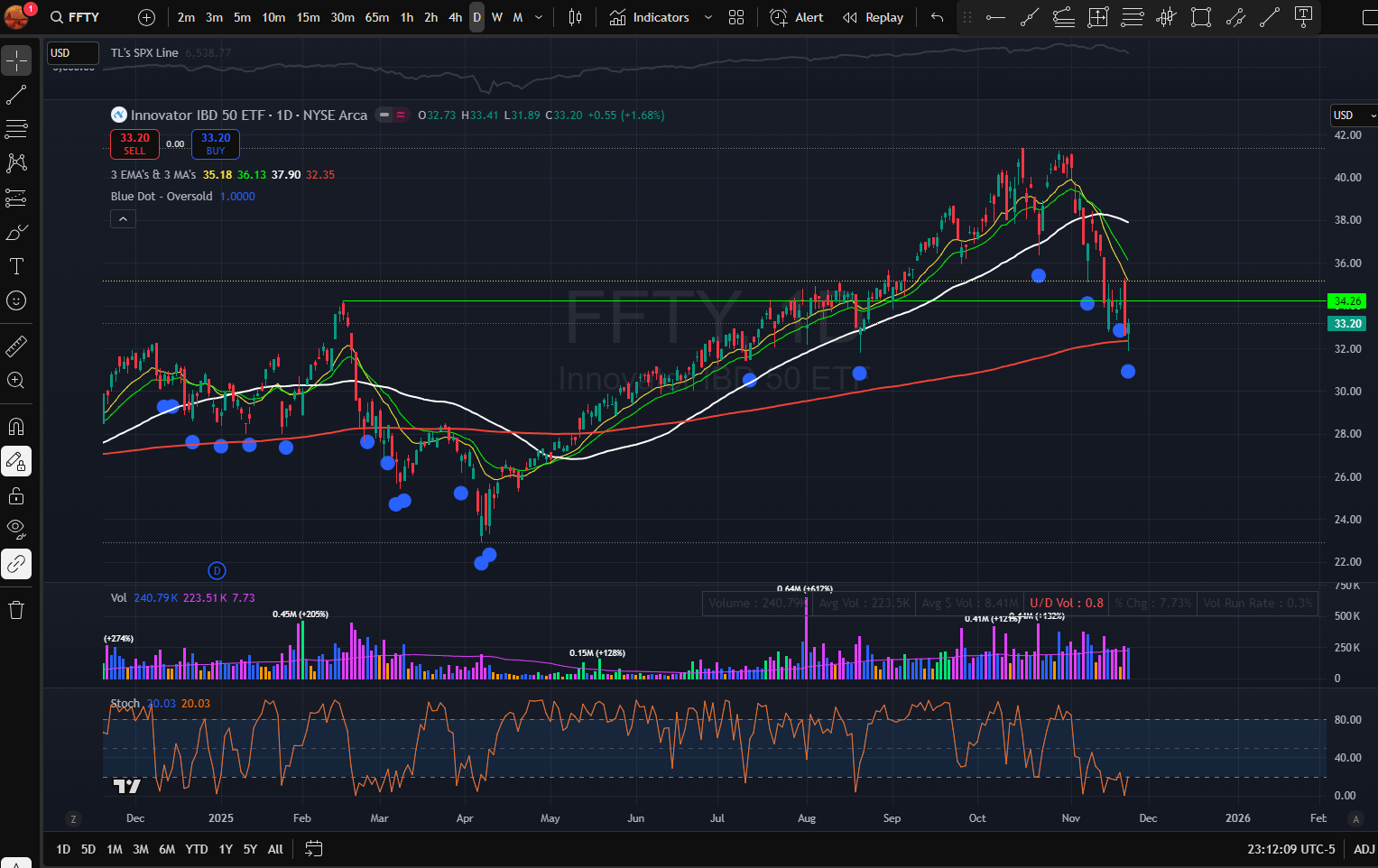The image size is (1378, 868).
Task: Start bar Replay mode
Action: pos(873,17)
